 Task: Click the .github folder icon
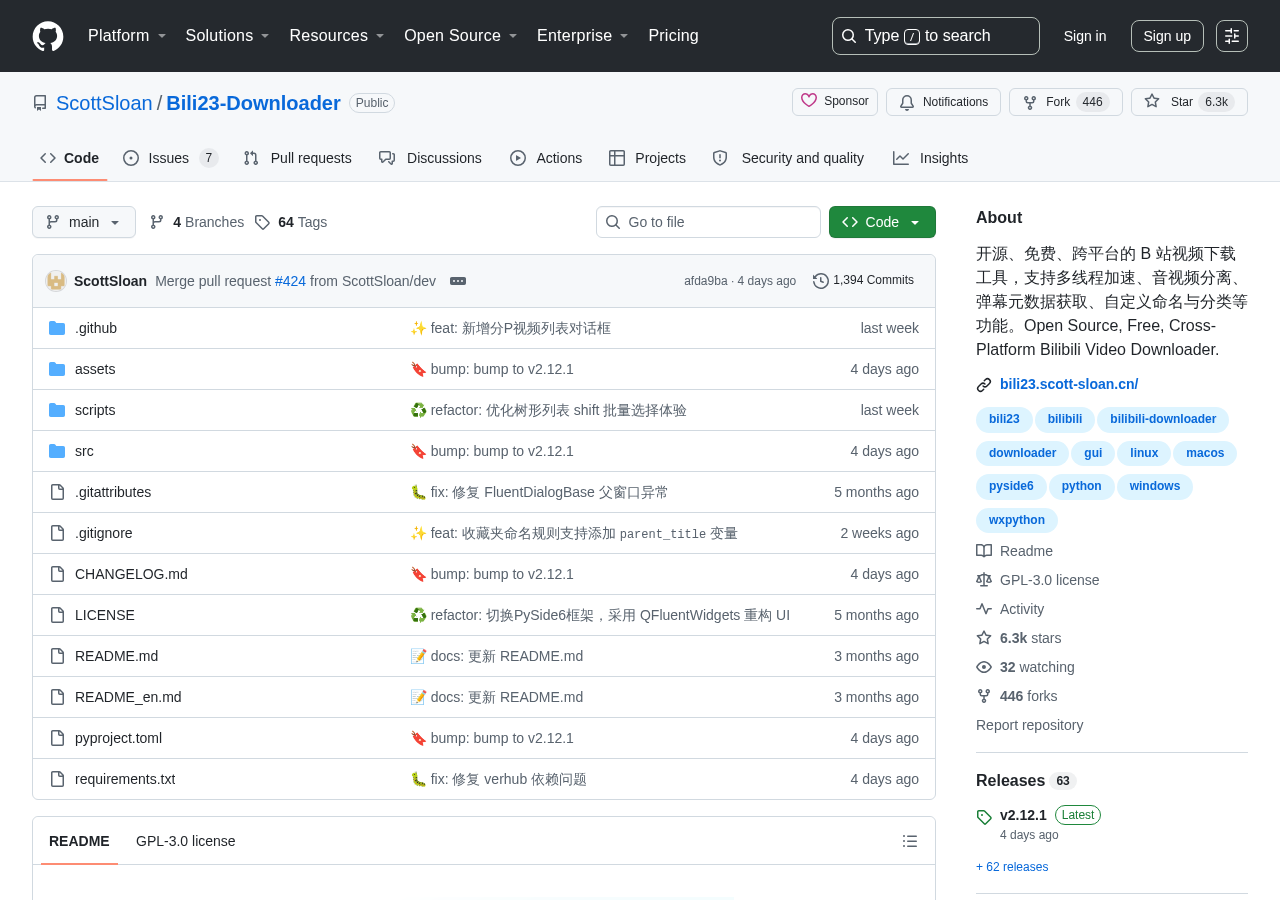(57, 328)
